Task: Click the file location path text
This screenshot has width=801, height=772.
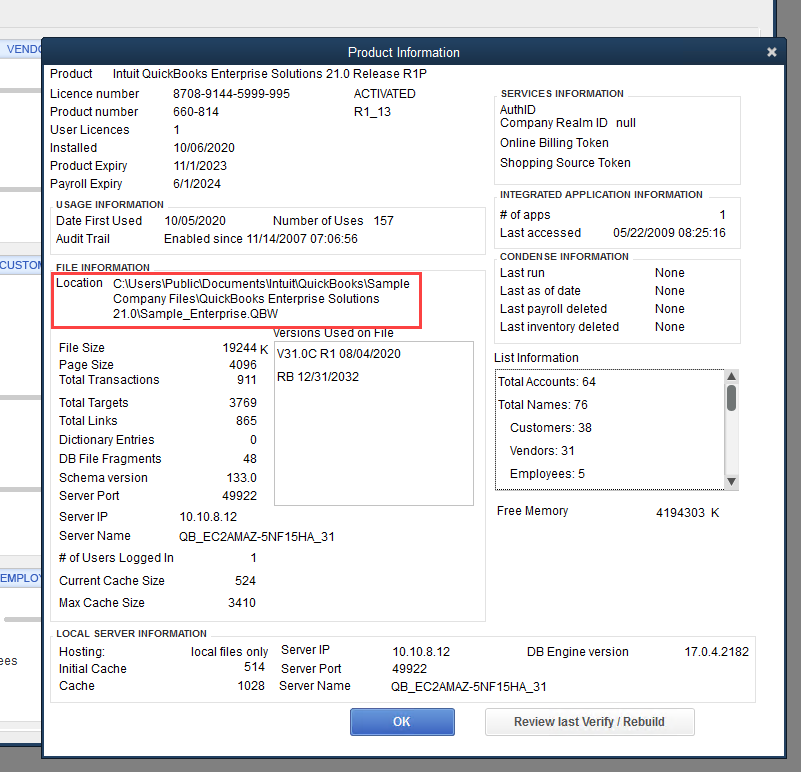Action: pyautogui.click(x=261, y=299)
